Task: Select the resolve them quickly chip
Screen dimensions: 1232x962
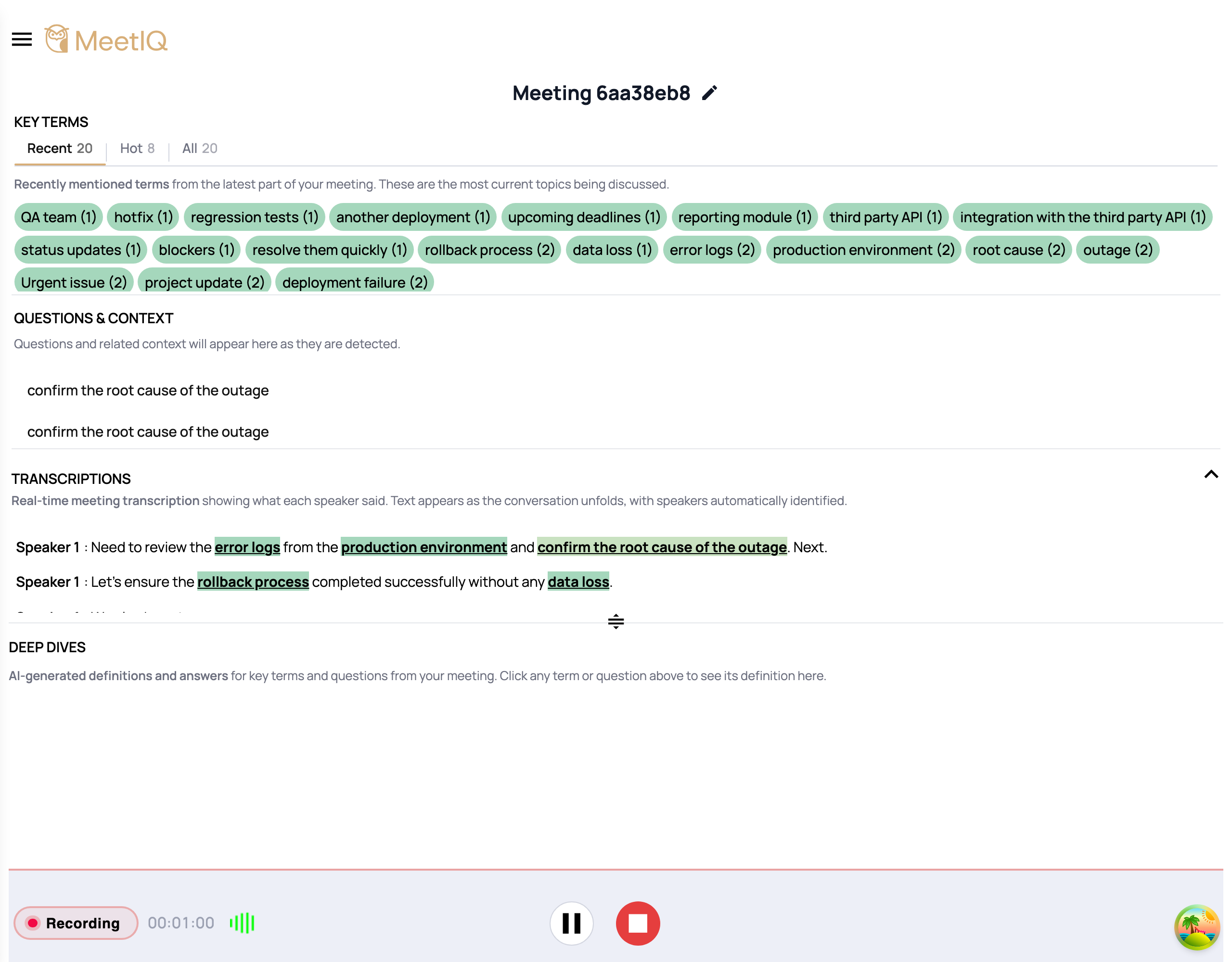Action: pyautogui.click(x=330, y=250)
